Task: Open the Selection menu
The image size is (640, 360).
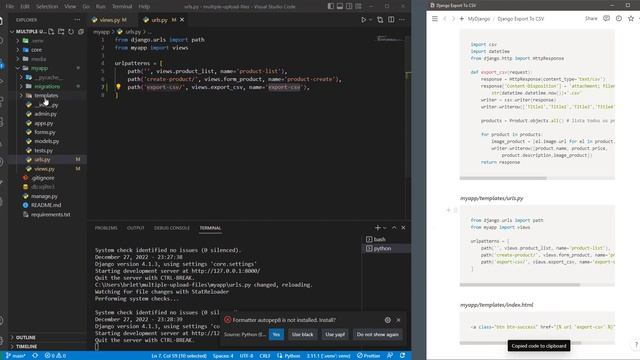Action: click(x=47, y=7)
